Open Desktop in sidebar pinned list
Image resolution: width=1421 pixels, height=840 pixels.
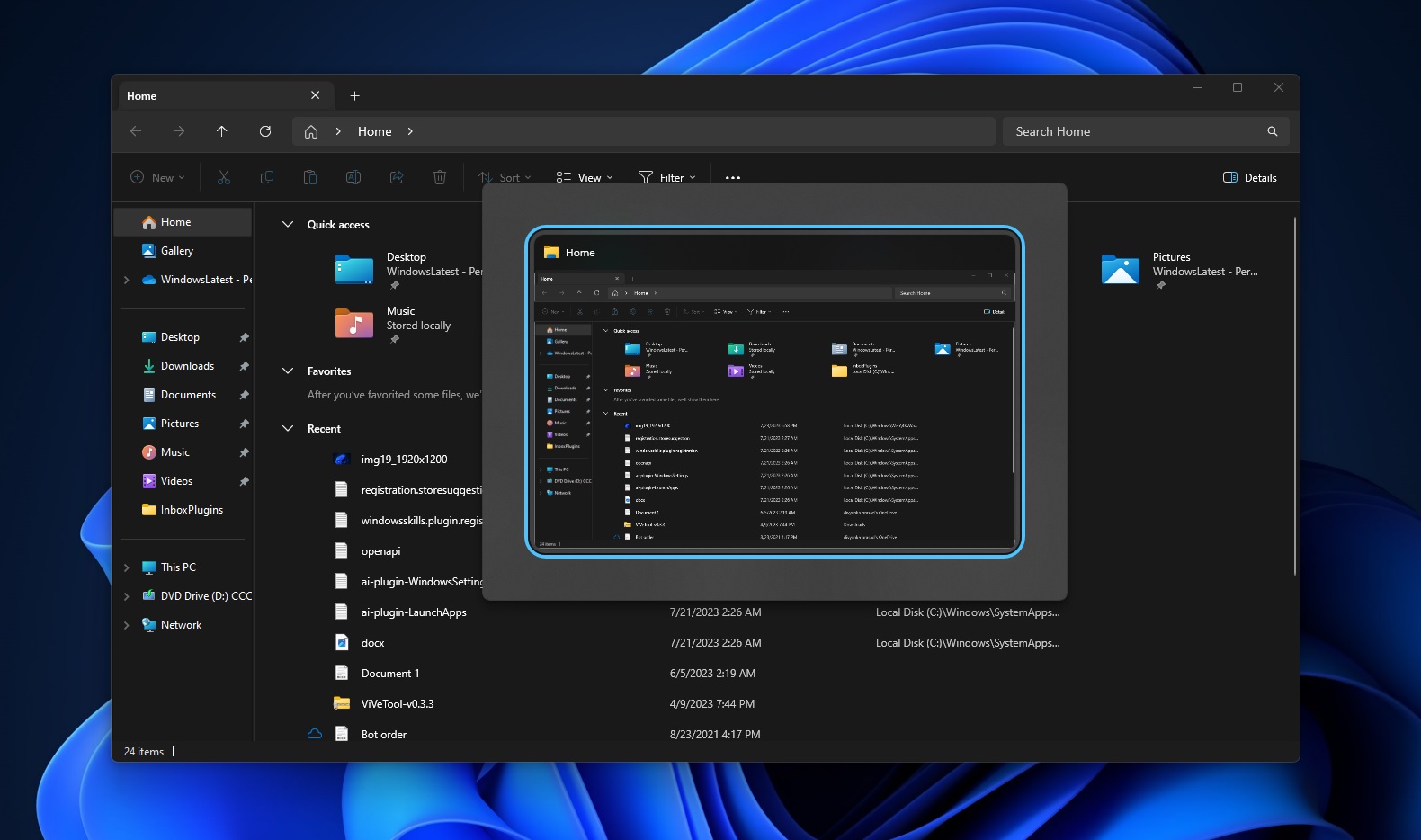[183, 337]
